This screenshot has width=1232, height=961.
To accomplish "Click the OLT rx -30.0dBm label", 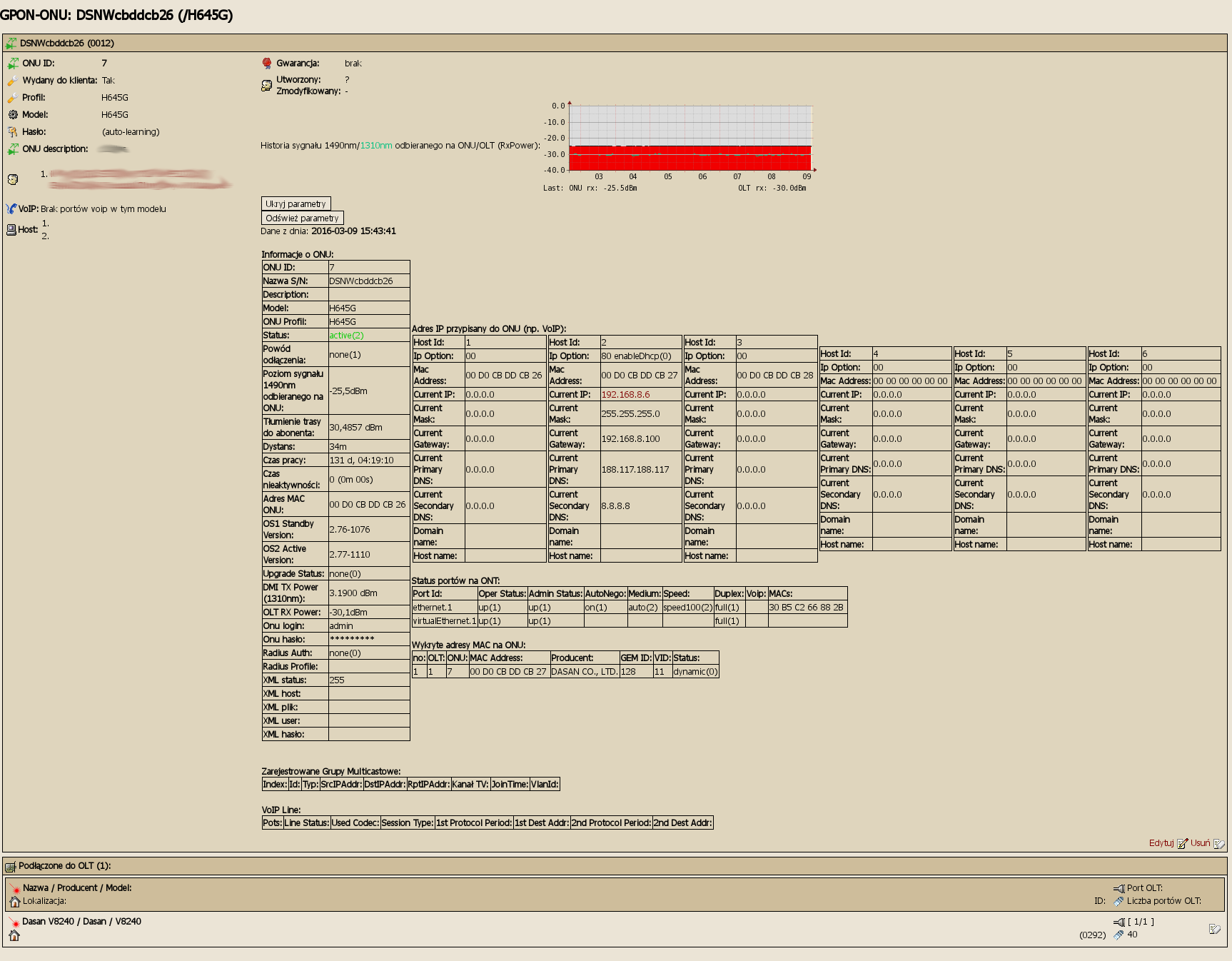I will coord(772,188).
